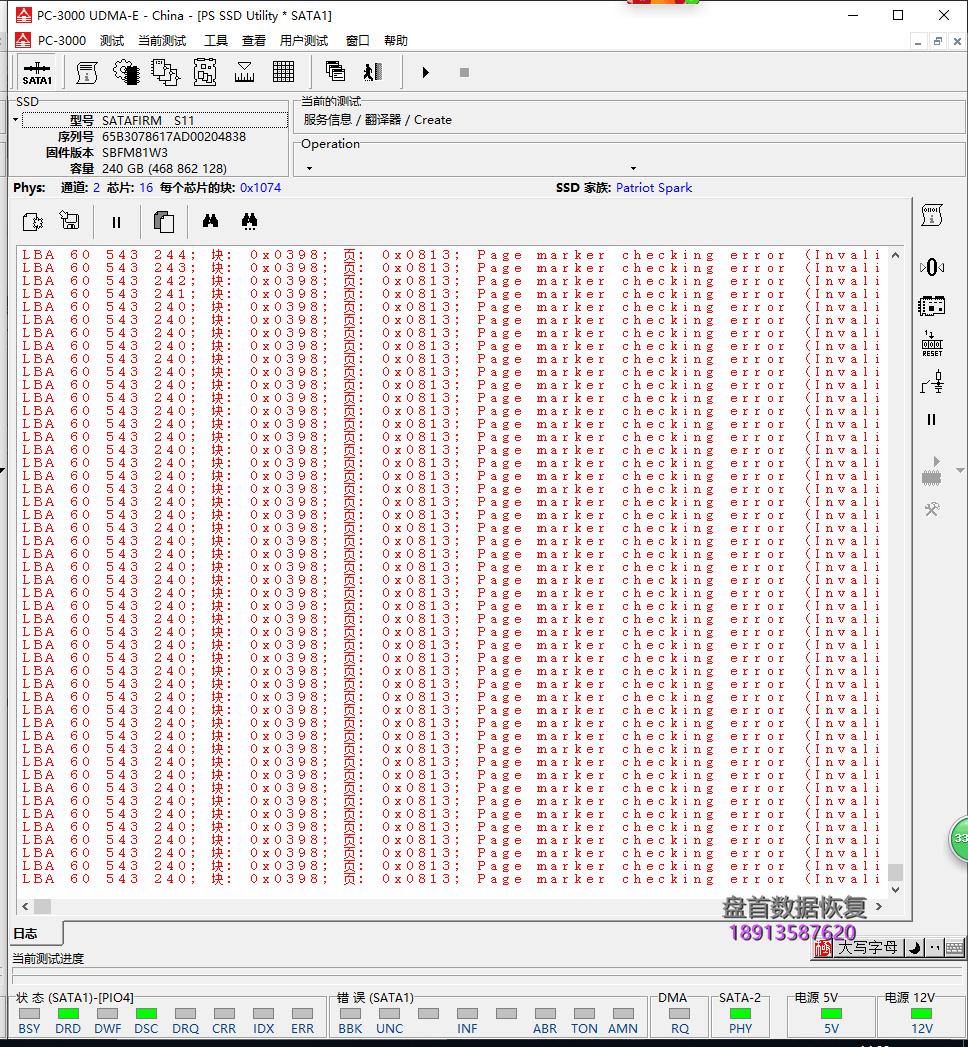The height and width of the screenshot is (1047, 968).
Task: Click the running man exit icon
Action: coord(373,71)
